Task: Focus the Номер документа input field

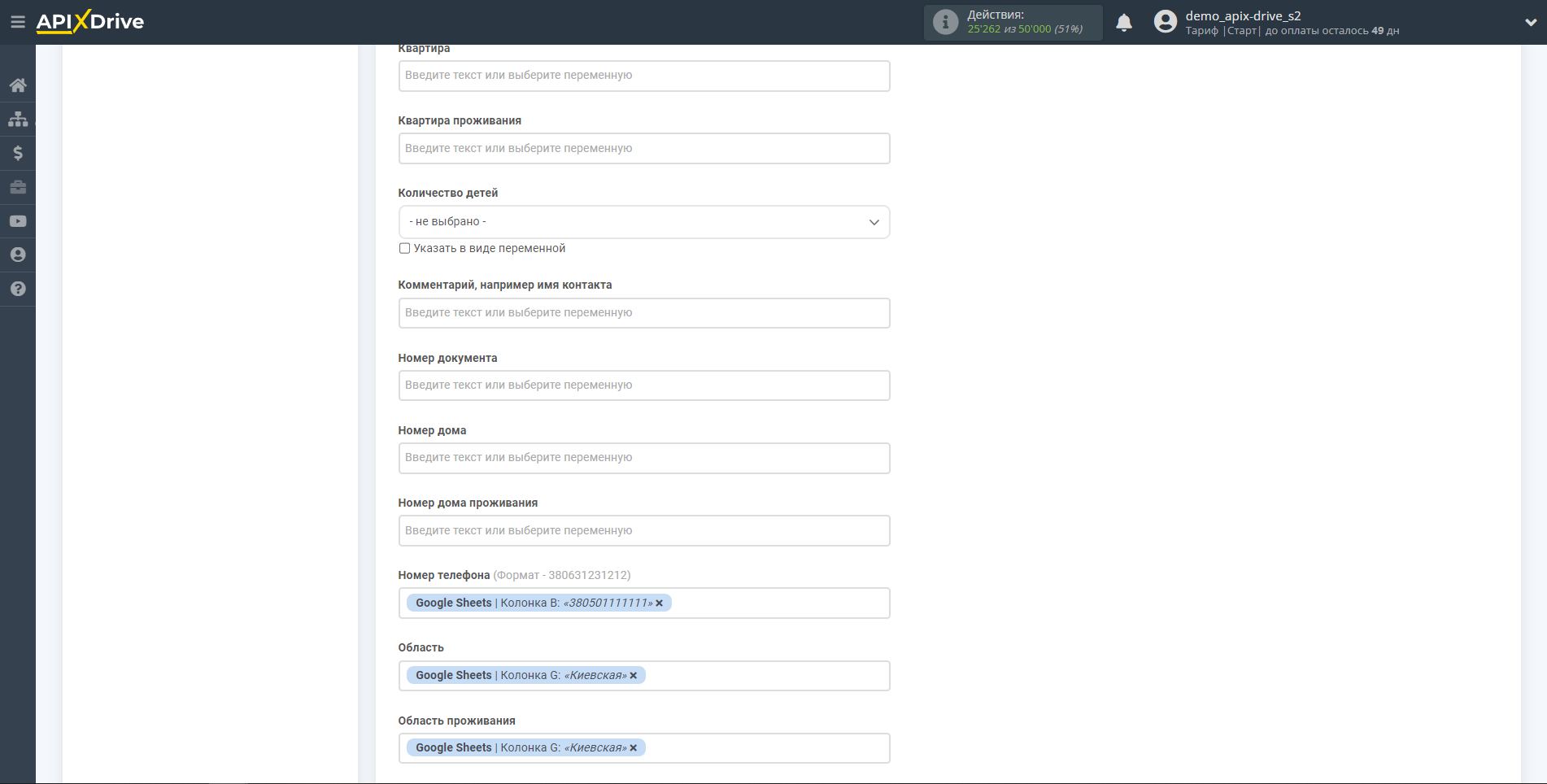Action: [644, 385]
